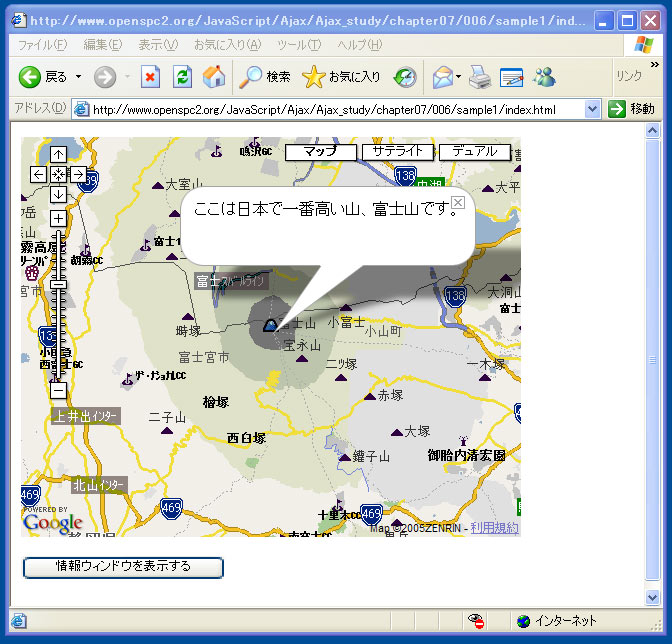Click the Stop loading page icon
This screenshot has height=644, width=672.
coord(150,77)
